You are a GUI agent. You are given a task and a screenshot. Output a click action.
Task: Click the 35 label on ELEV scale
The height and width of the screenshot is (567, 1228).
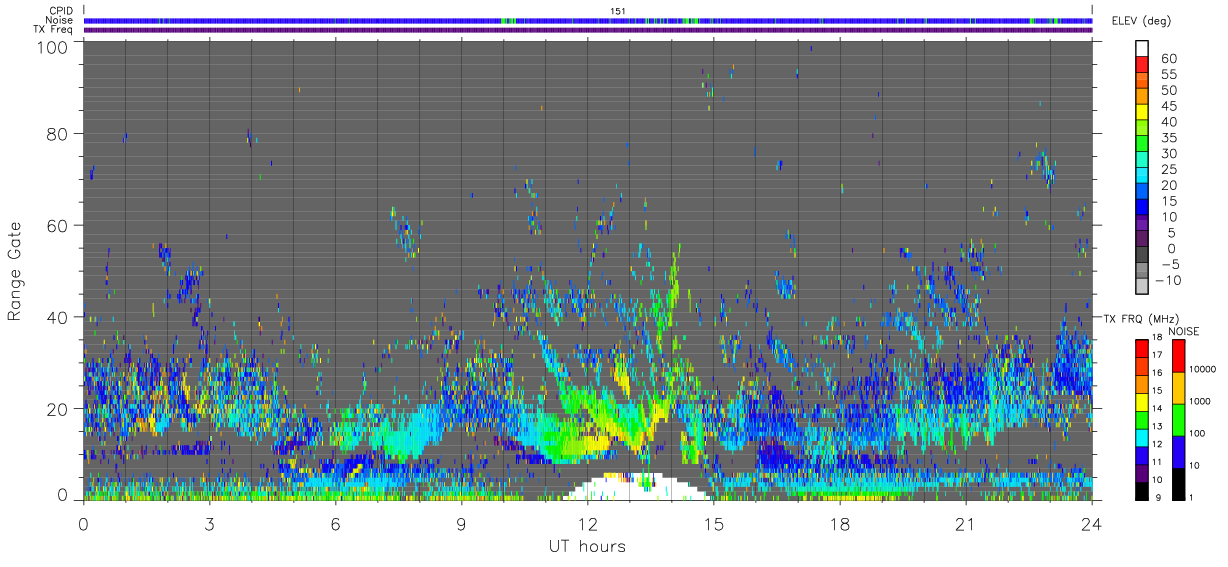coord(1168,138)
